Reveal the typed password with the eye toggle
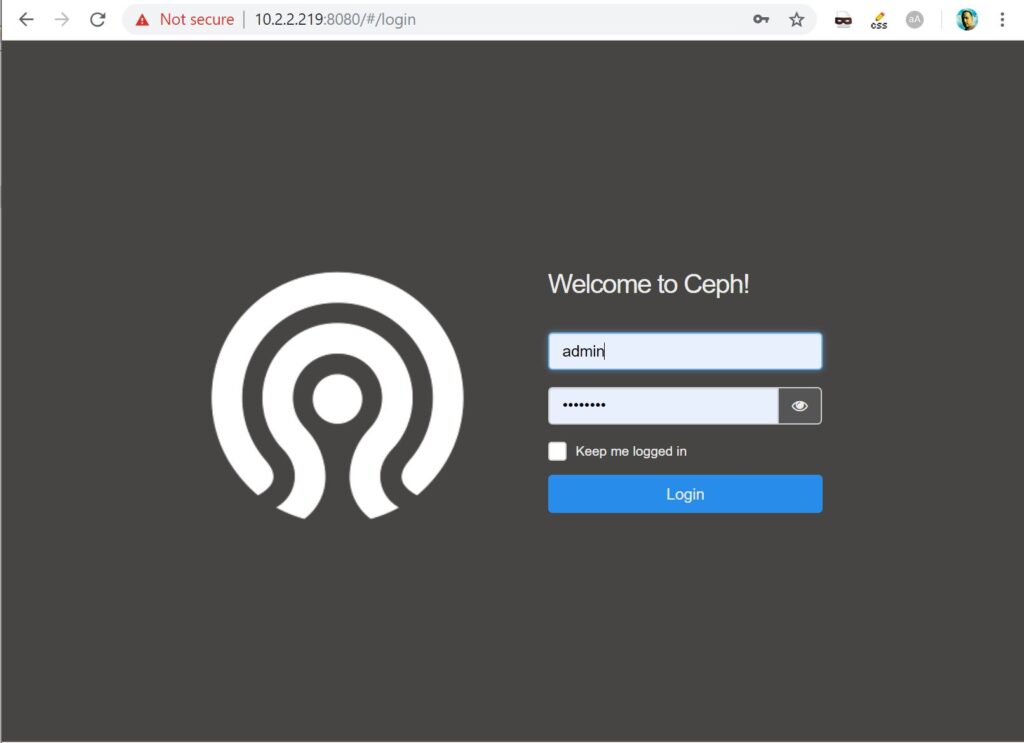The height and width of the screenshot is (743, 1024). [x=799, y=405]
